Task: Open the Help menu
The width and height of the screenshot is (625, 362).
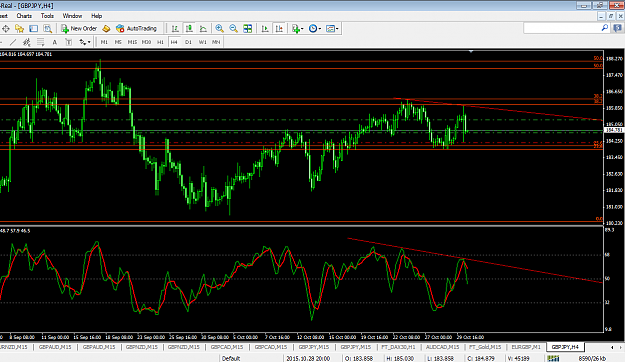Action: coord(96,16)
